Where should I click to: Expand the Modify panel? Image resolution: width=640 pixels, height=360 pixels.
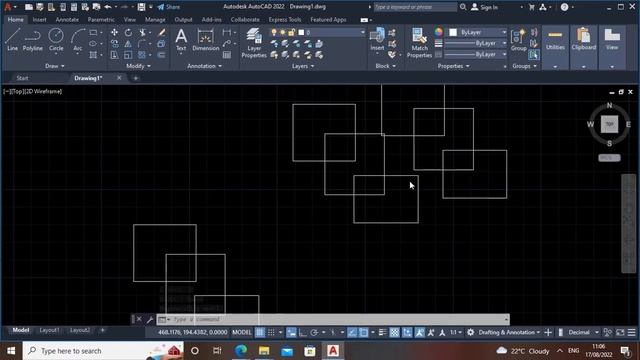click(x=138, y=66)
